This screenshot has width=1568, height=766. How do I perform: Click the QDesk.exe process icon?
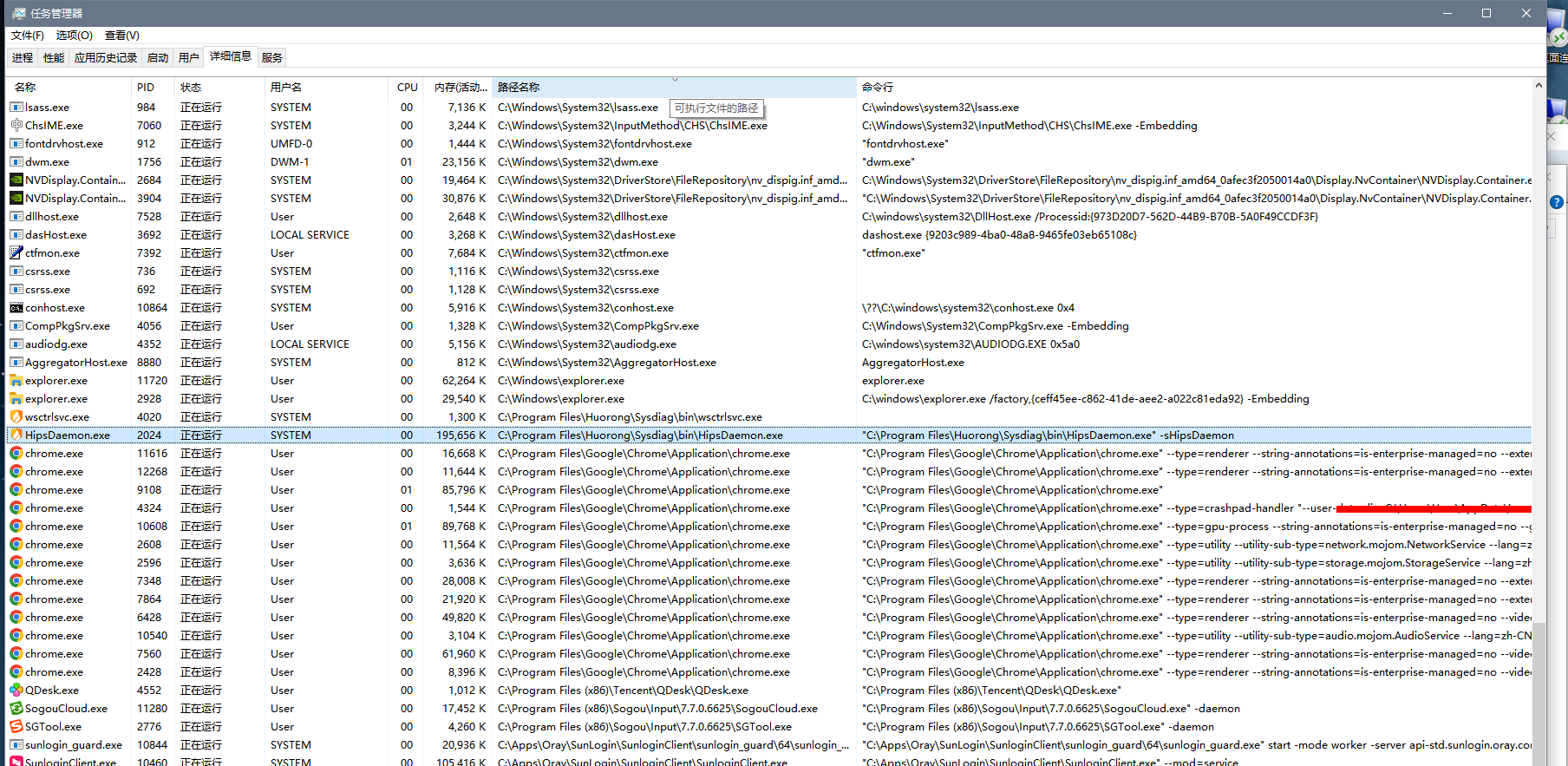[16, 691]
